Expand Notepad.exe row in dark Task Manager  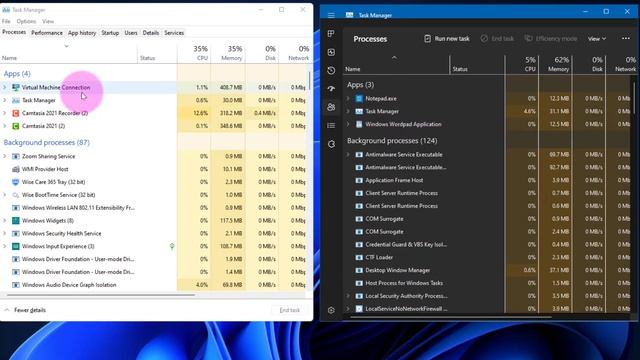[x=348, y=98]
